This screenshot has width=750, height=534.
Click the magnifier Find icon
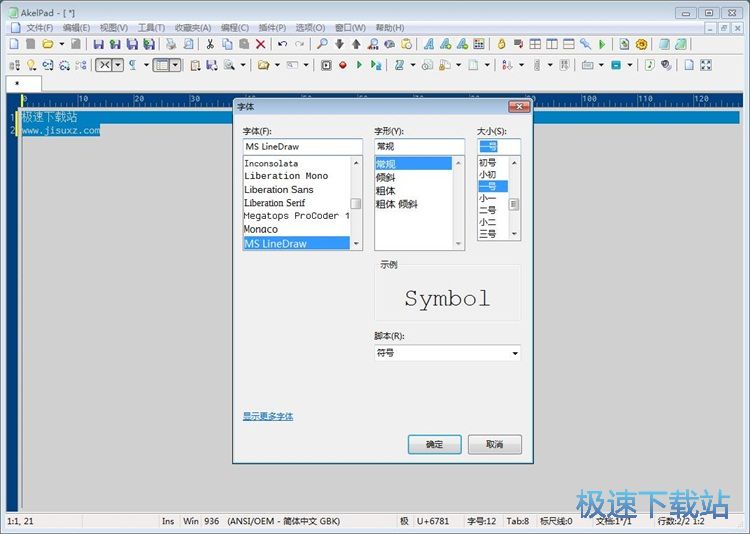pos(322,44)
